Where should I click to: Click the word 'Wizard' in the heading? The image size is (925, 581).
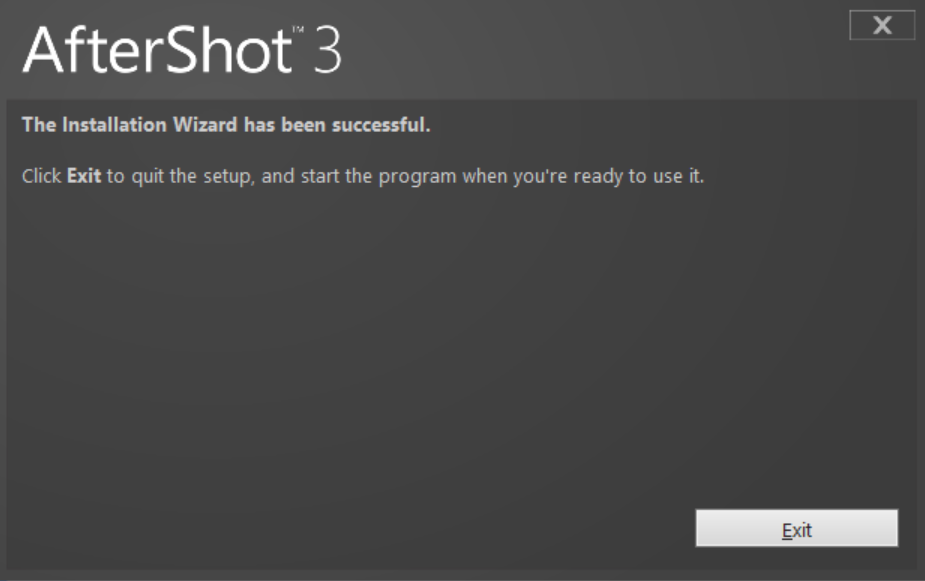click(205, 125)
